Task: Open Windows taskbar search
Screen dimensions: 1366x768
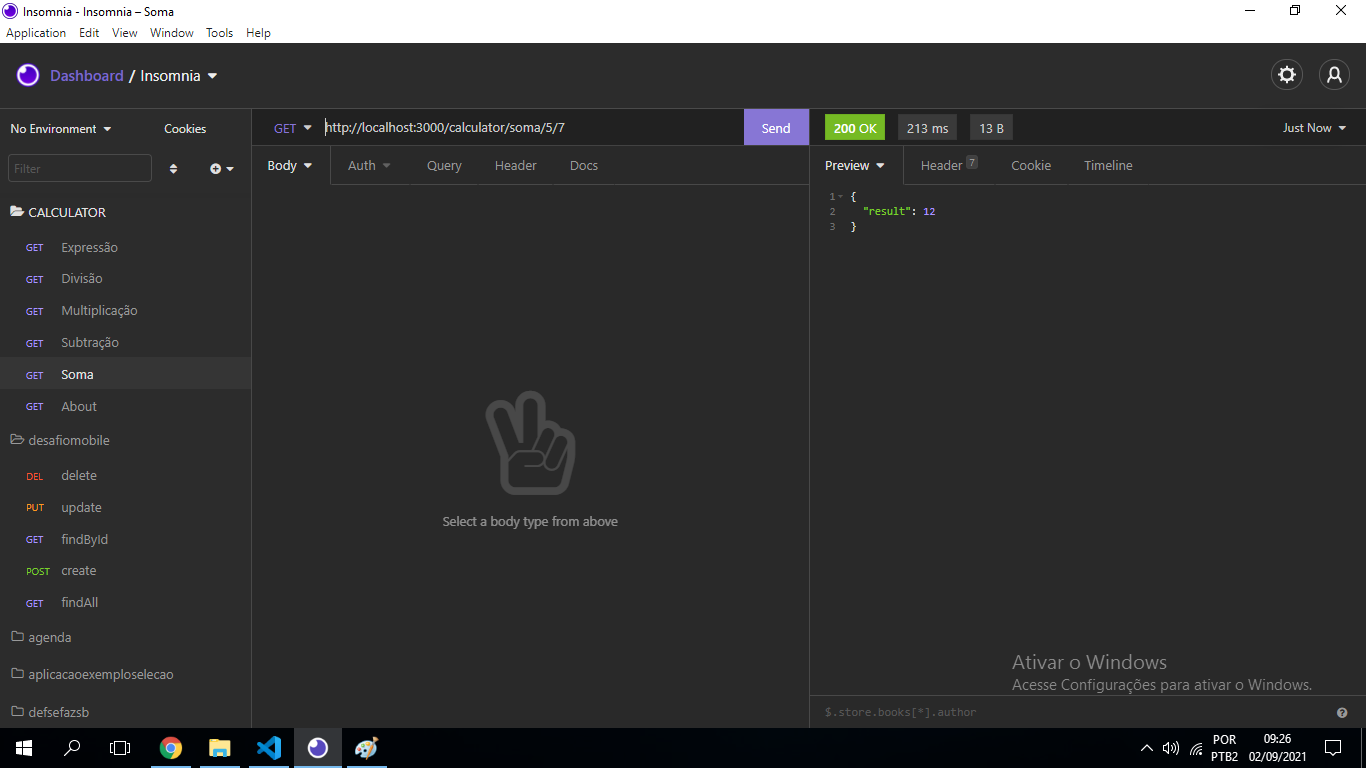Action: click(x=72, y=748)
